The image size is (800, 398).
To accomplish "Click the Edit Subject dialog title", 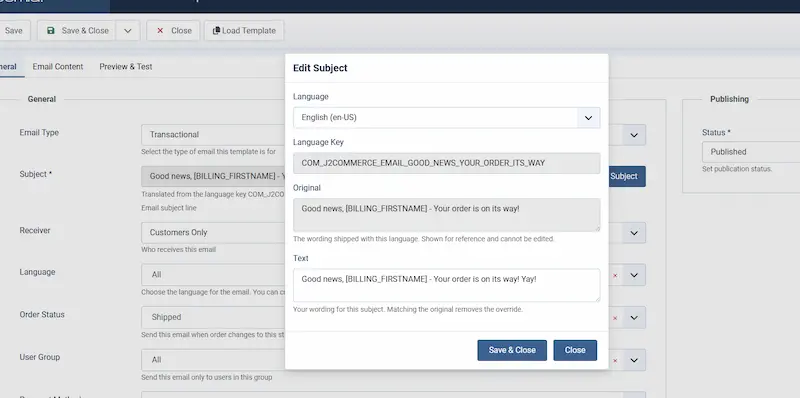I will click(320, 68).
